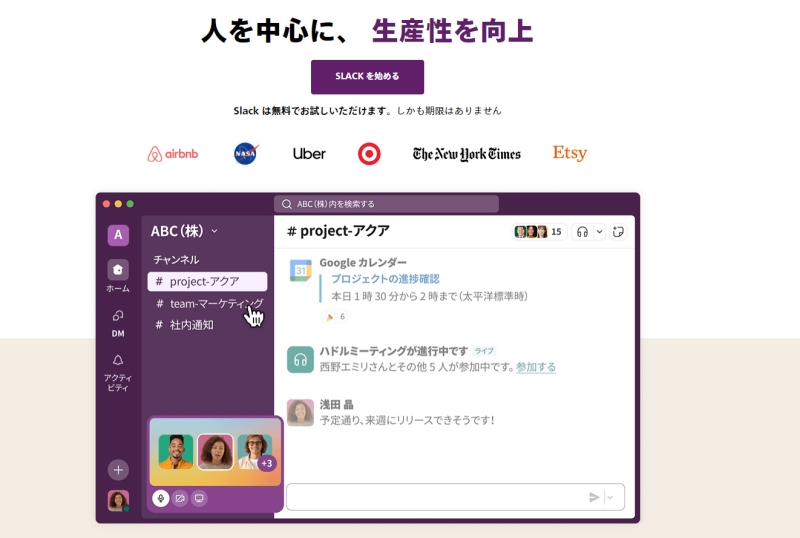
Task: Select the # project-アクア channel
Action: pos(207,281)
